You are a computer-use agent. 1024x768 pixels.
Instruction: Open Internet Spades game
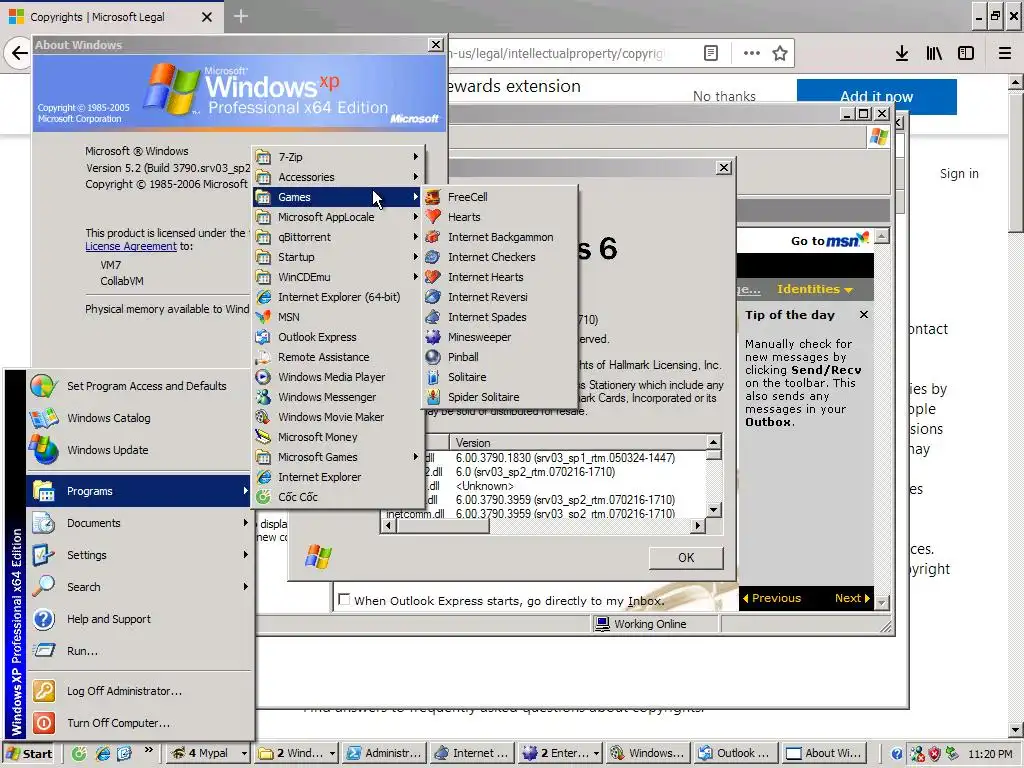pyautogui.click(x=500, y=317)
